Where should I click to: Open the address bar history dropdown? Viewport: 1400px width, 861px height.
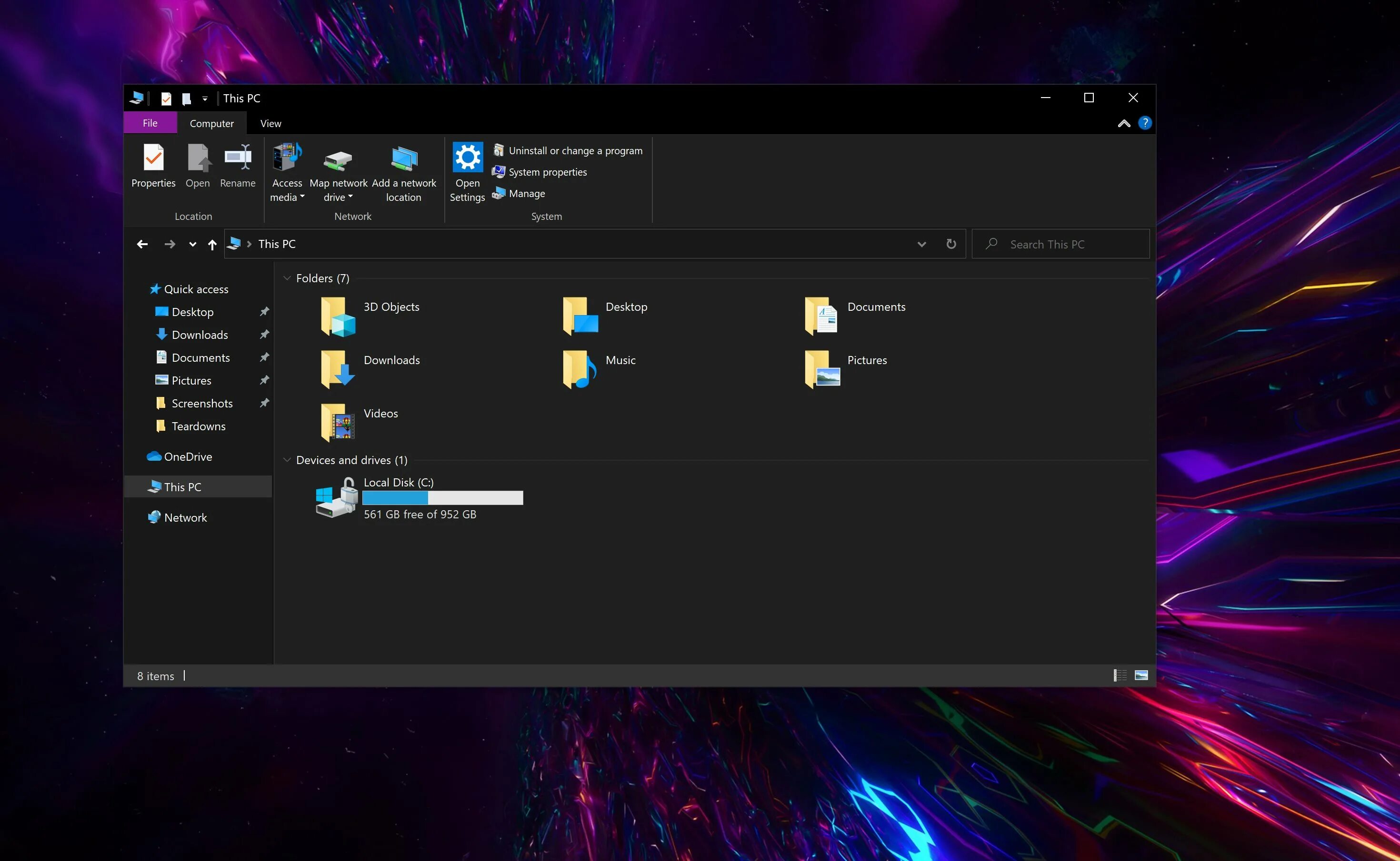[x=921, y=244]
